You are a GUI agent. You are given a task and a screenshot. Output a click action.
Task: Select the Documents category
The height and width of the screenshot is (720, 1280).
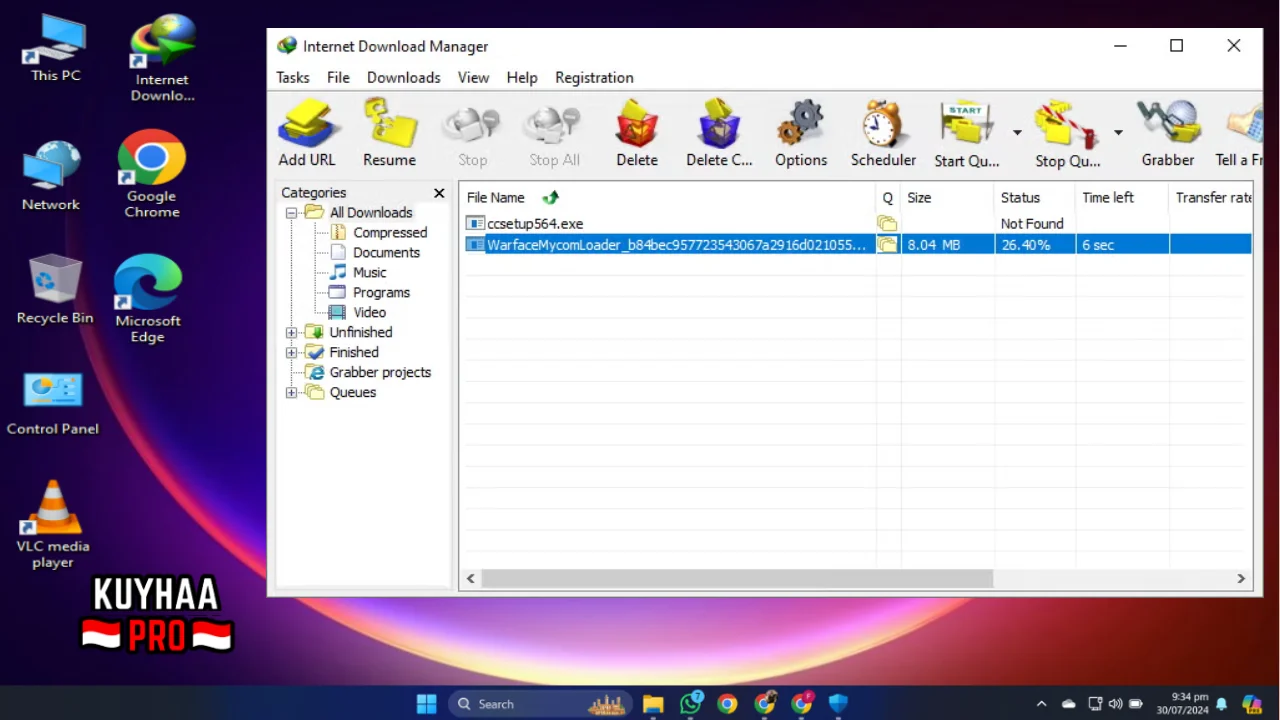tap(386, 252)
